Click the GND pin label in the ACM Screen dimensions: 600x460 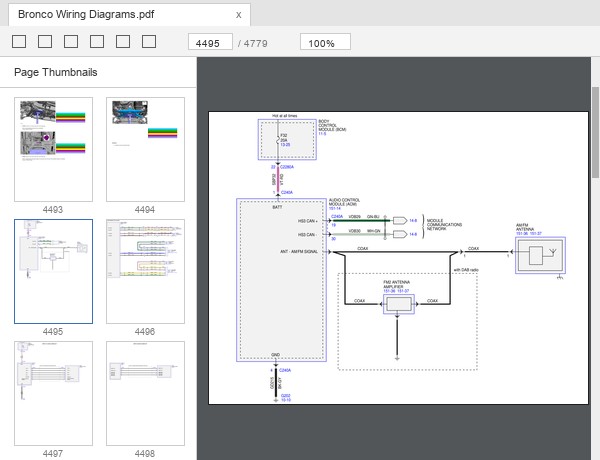coord(276,355)
